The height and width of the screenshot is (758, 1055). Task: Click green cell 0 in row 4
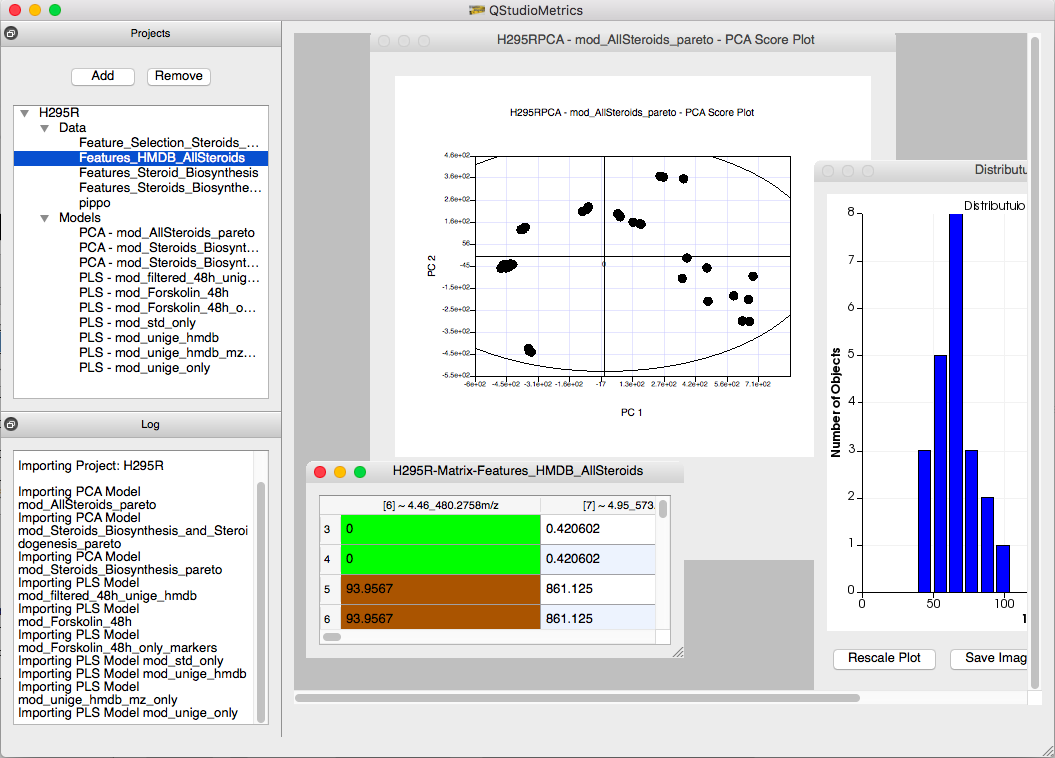click(x=441, y=559)
